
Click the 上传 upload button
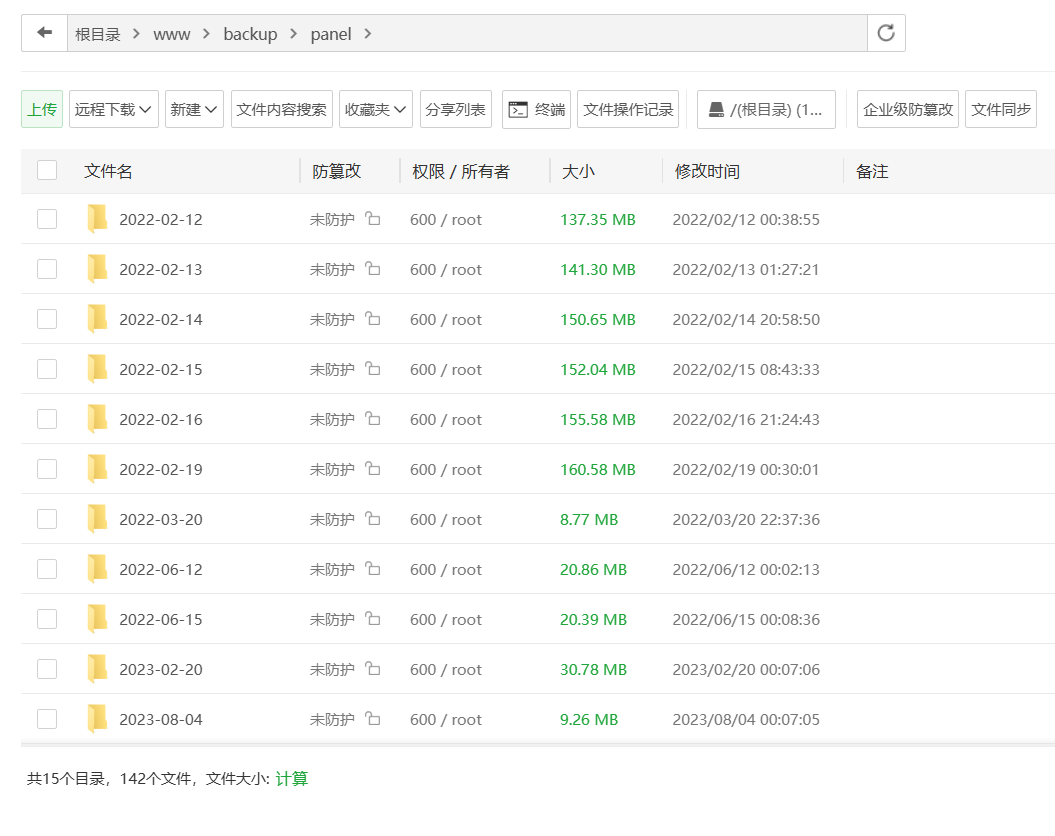(x=42, y=109)
